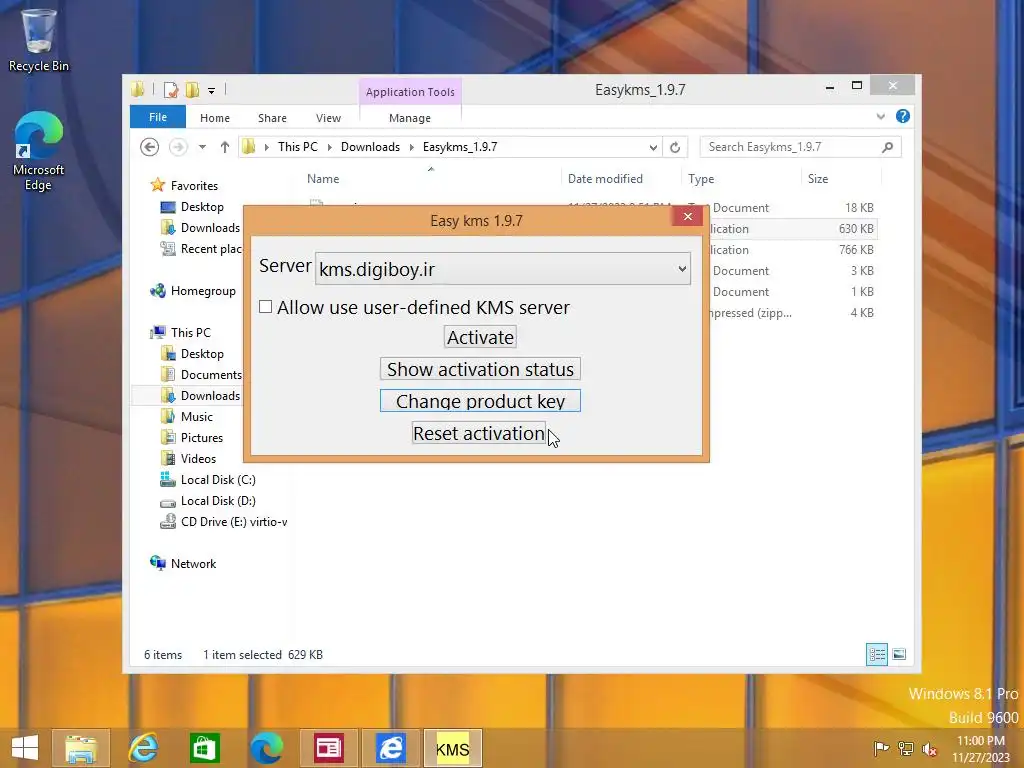Switch to the Share ribbon tab

pyautogui.click(x=272, y=118)
